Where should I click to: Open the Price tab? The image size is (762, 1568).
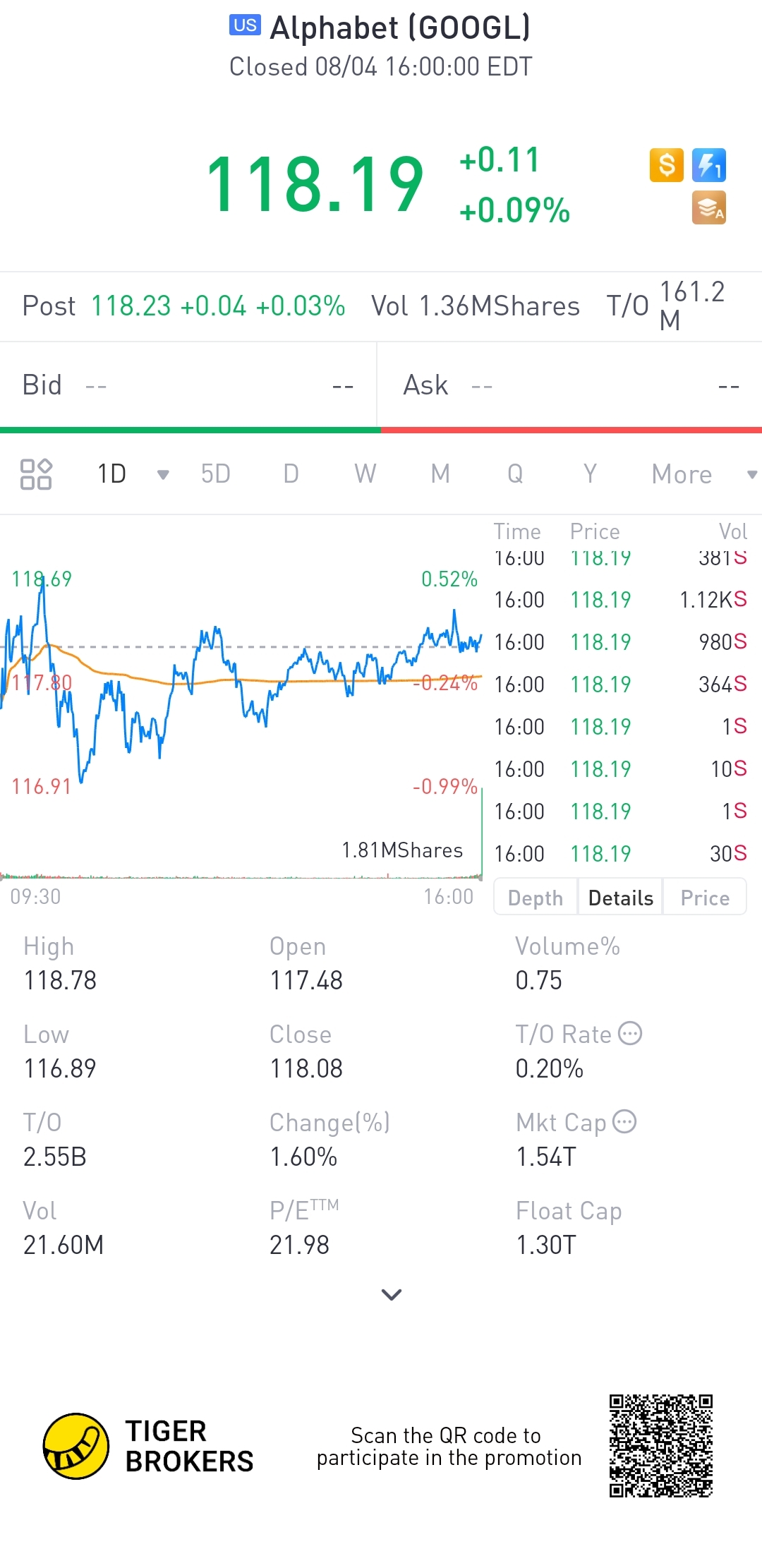pyautogui.click(x=705, y=898)
